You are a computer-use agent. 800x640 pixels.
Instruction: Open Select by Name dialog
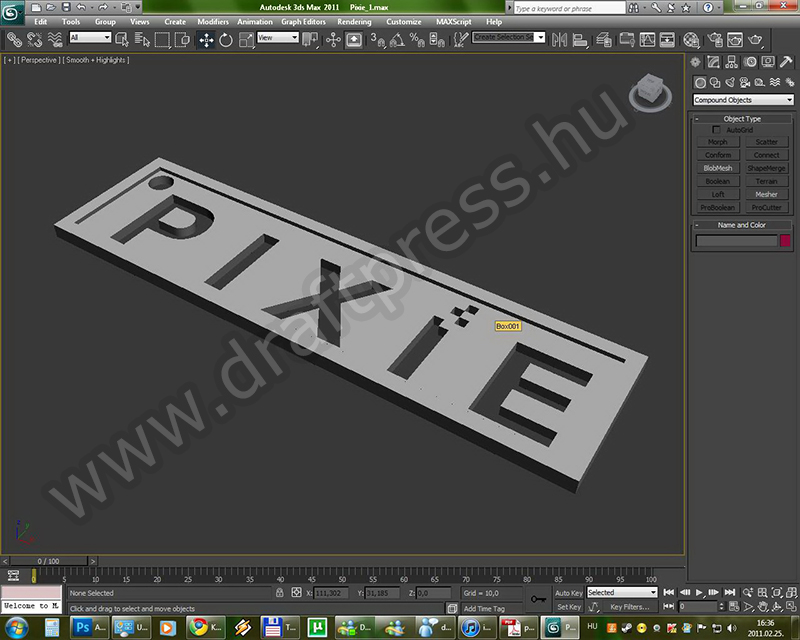tap(142, 40)
